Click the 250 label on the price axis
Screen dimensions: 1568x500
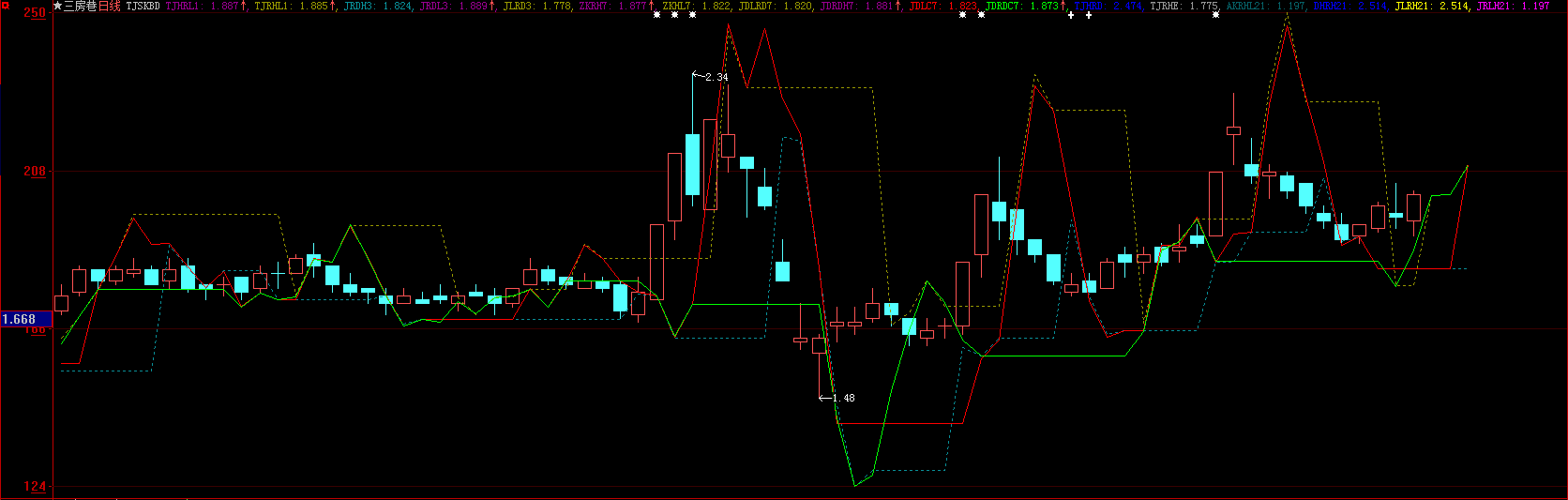pos(35,13)
